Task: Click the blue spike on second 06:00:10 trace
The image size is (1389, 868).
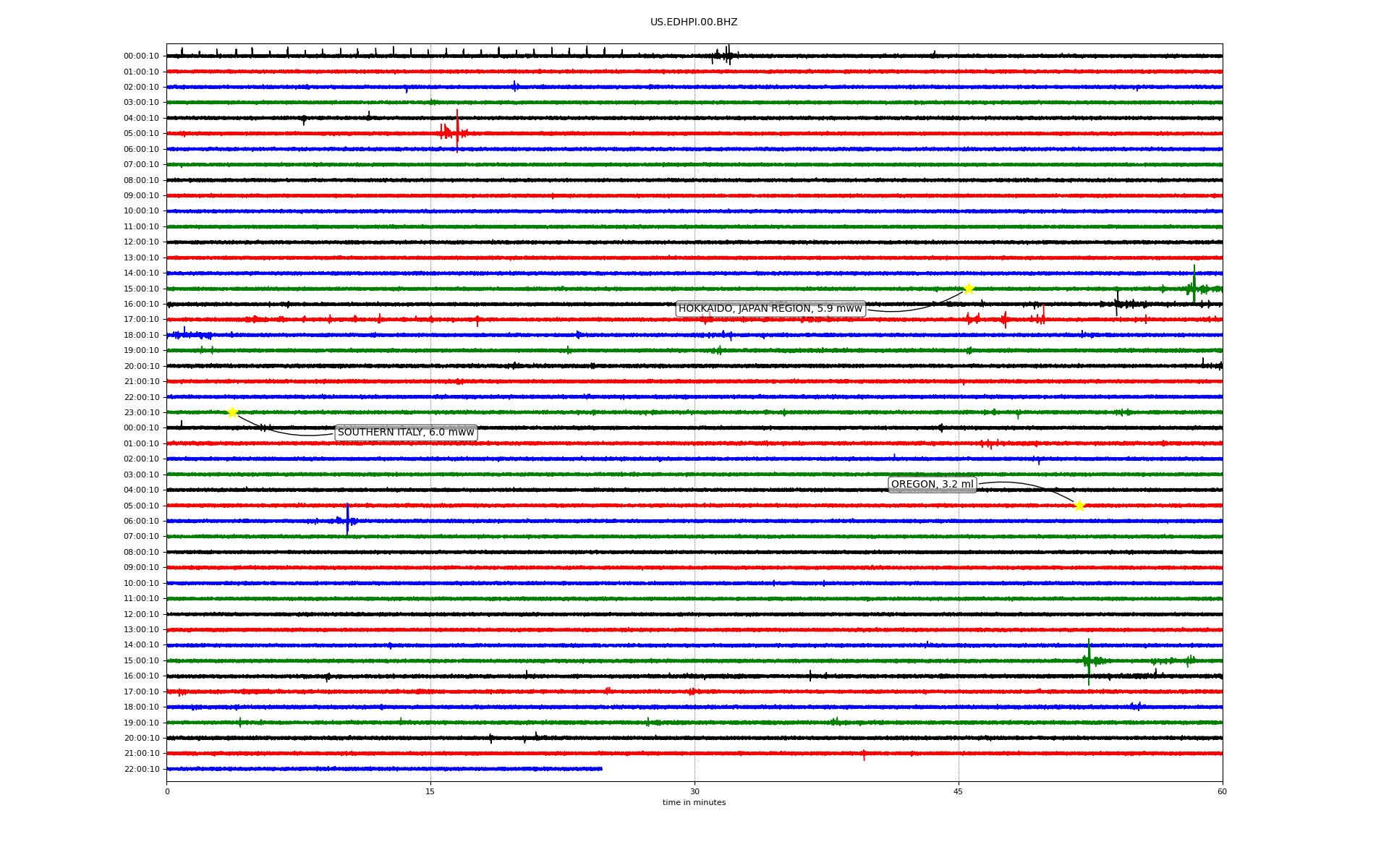Action: [x=347, y=519]
